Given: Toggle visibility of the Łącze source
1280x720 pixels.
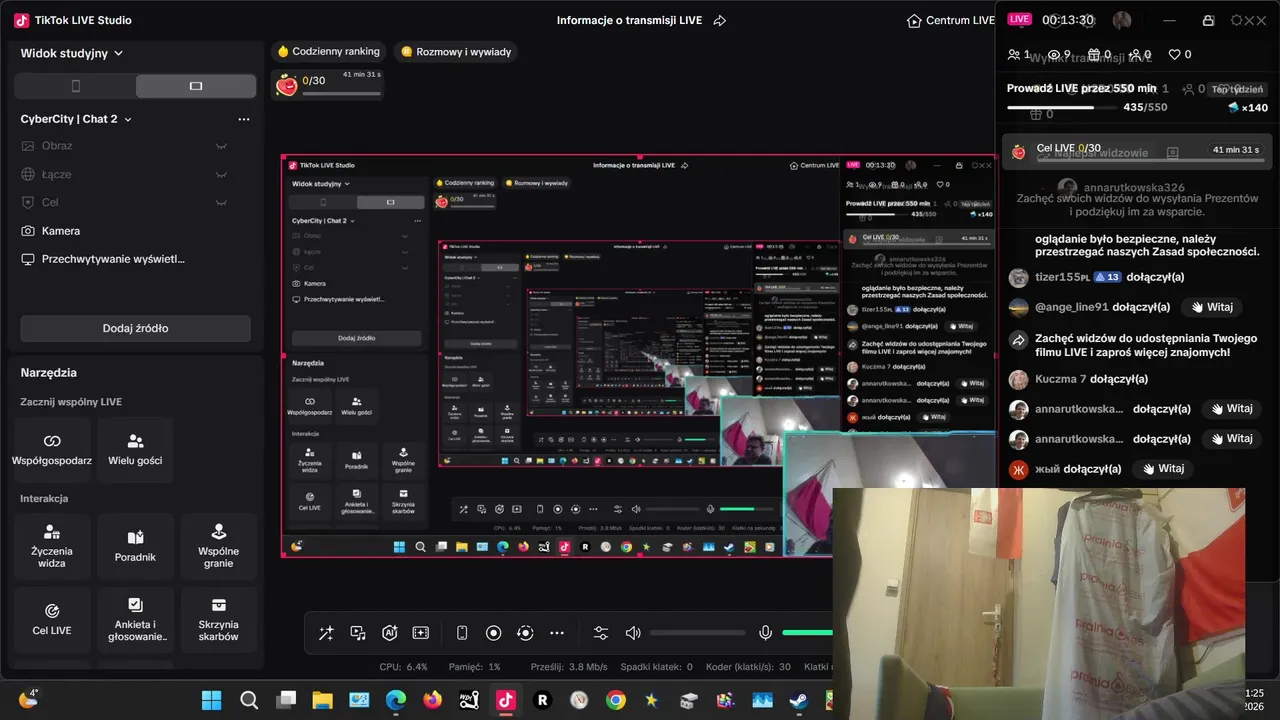Looking at the screenshot, I should (x=221, y=174).
